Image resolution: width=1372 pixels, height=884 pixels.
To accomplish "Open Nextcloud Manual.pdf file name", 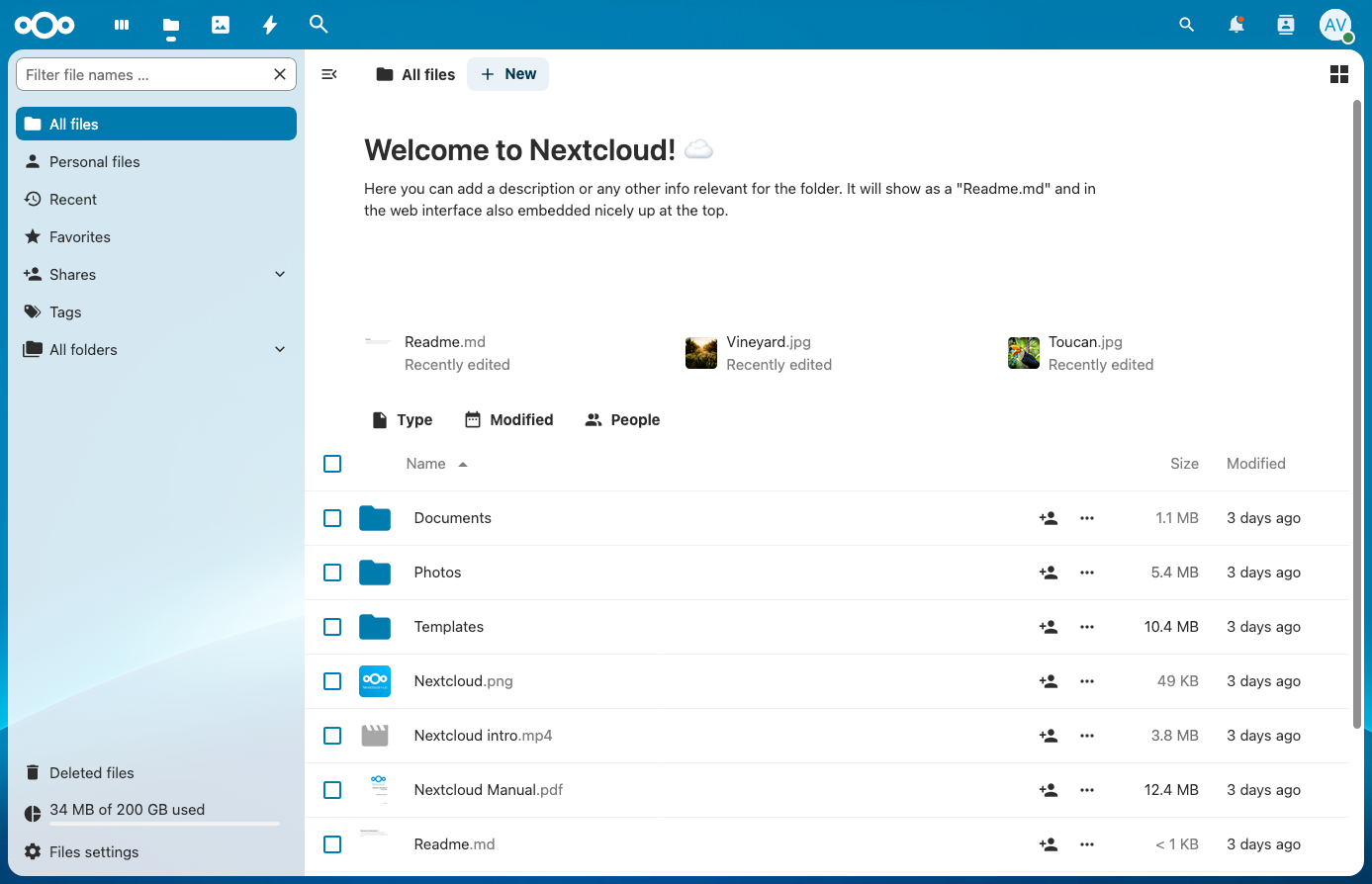I will (489, 790).
